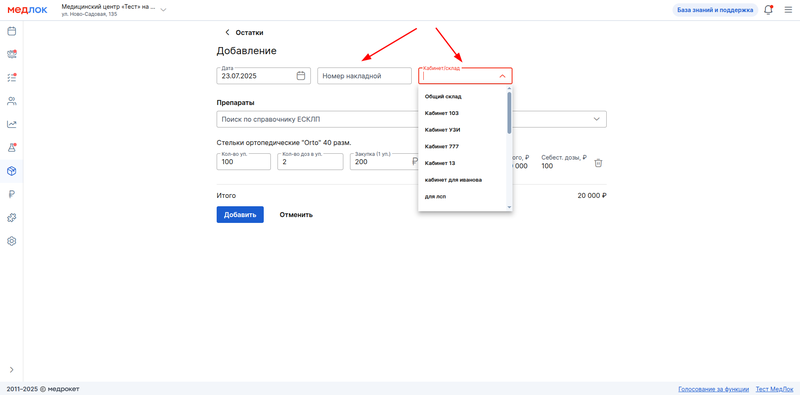Select Общий склад from list
The width and height of the screenshot is (800, 395).
[x=462, y=96]
